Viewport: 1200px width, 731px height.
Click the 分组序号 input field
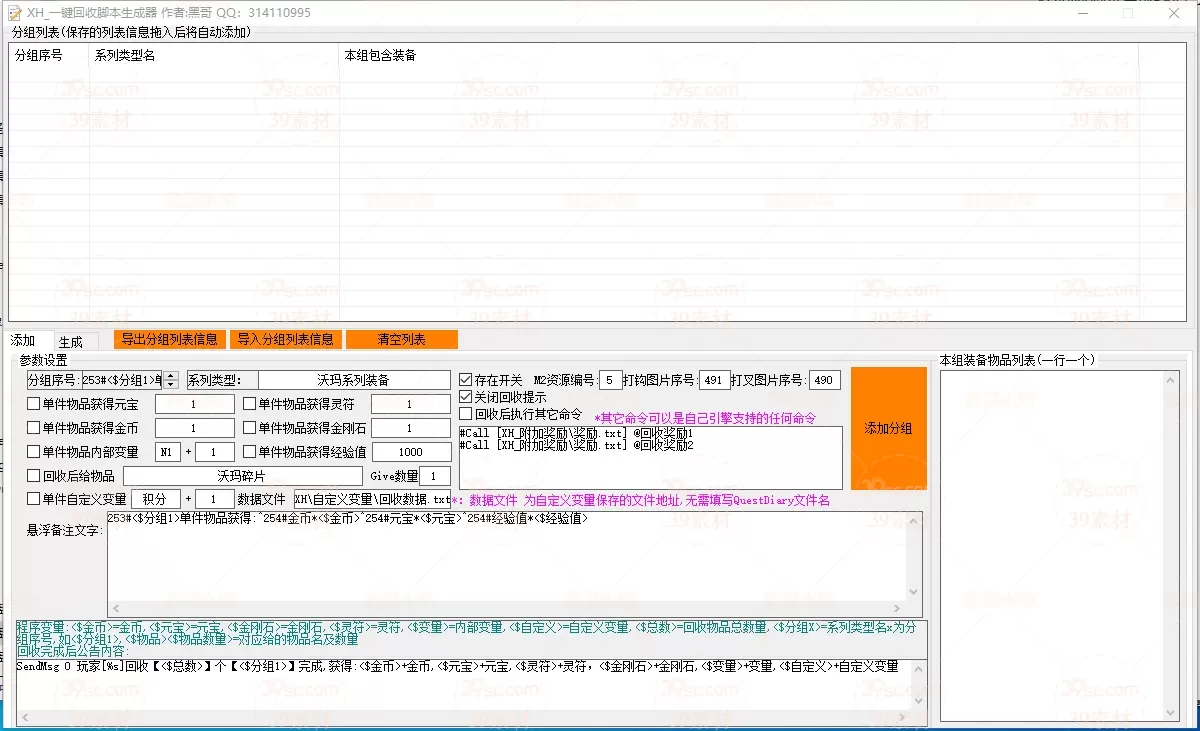121,380
